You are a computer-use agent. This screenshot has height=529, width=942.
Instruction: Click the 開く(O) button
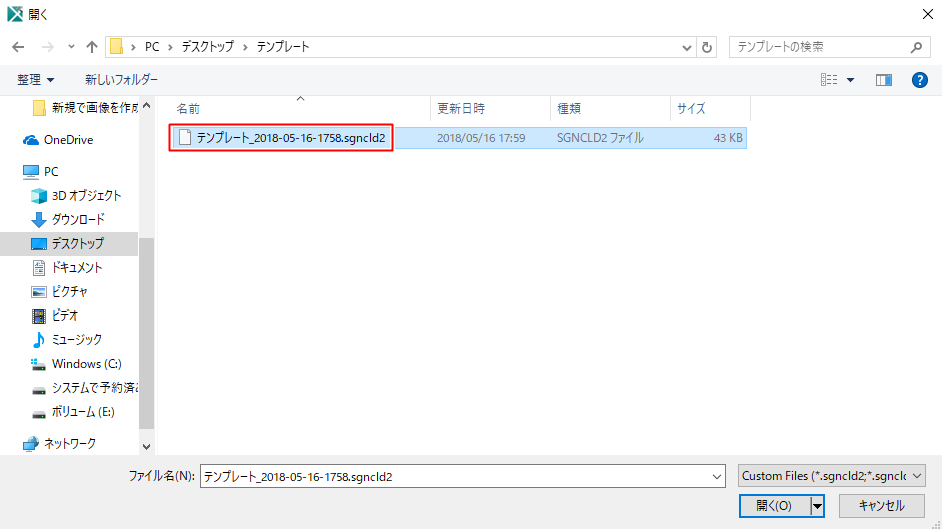point(774,506)
